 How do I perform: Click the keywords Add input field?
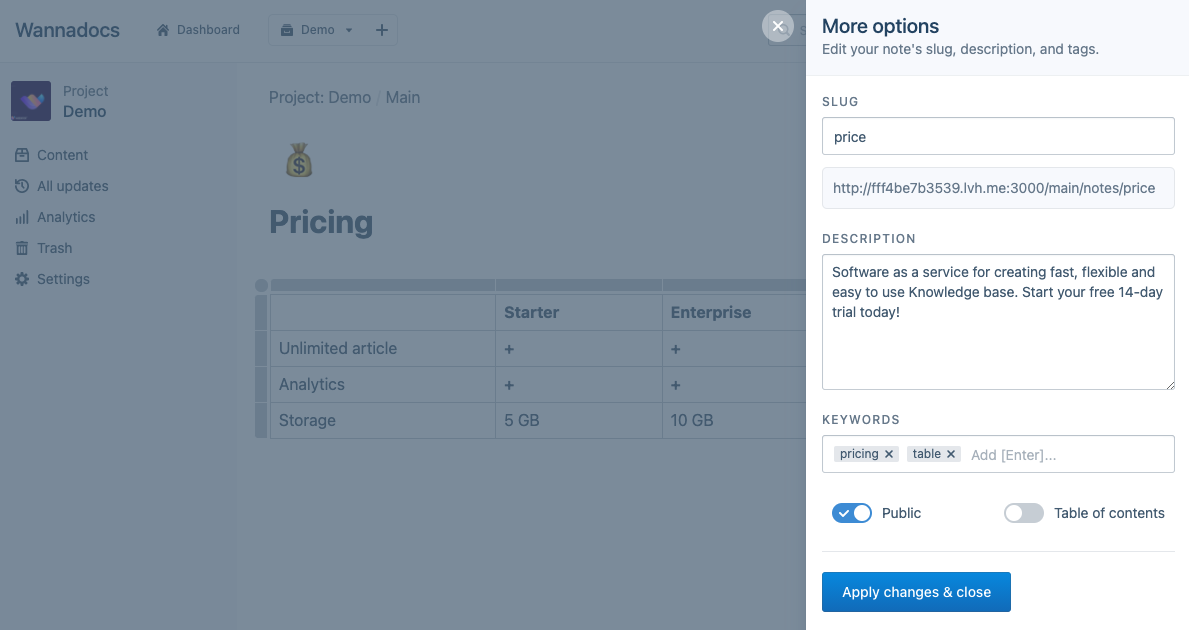1065,454
